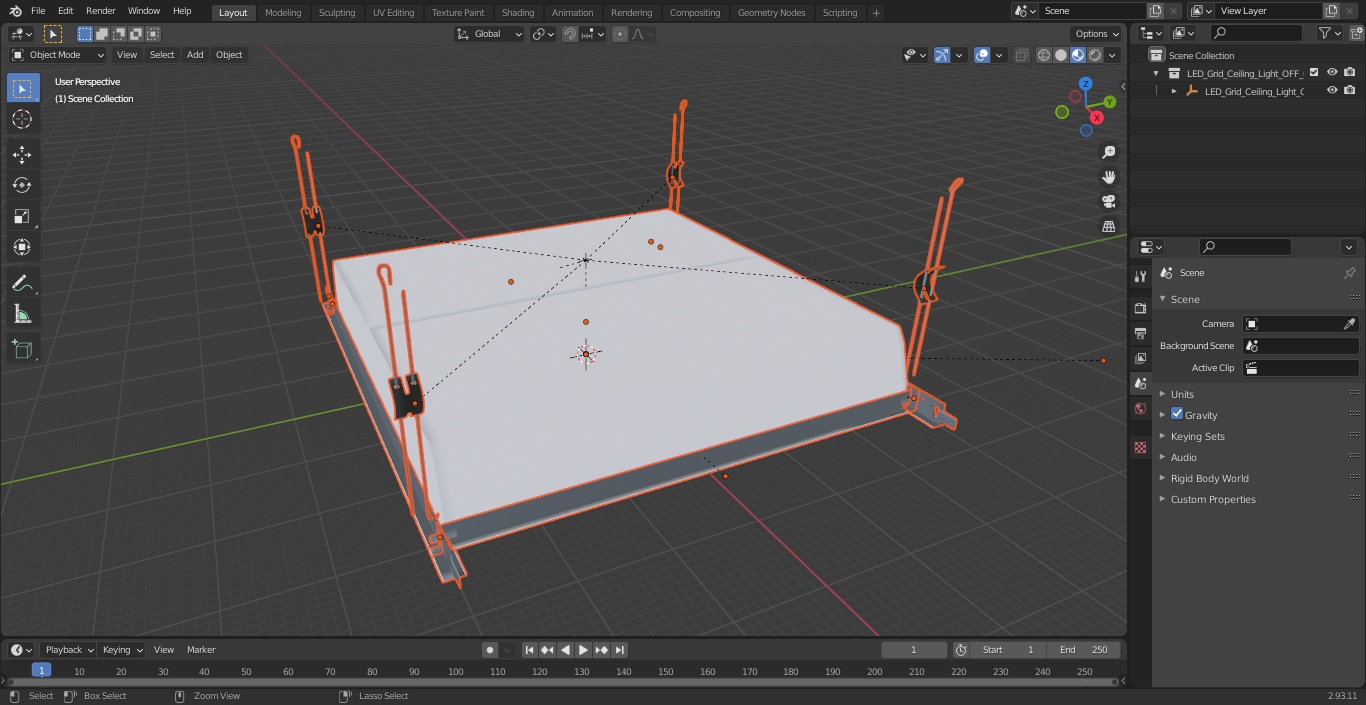
Task: Pick the Annotate tool
Action: point(22,284)
